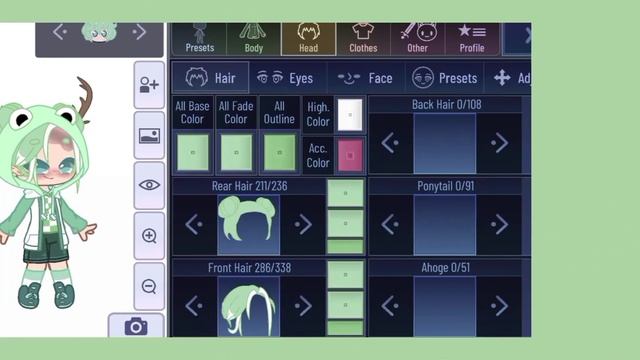Click the camera screenshot button
The height and width of the screenshot is (360, 640).
(136, 327)
